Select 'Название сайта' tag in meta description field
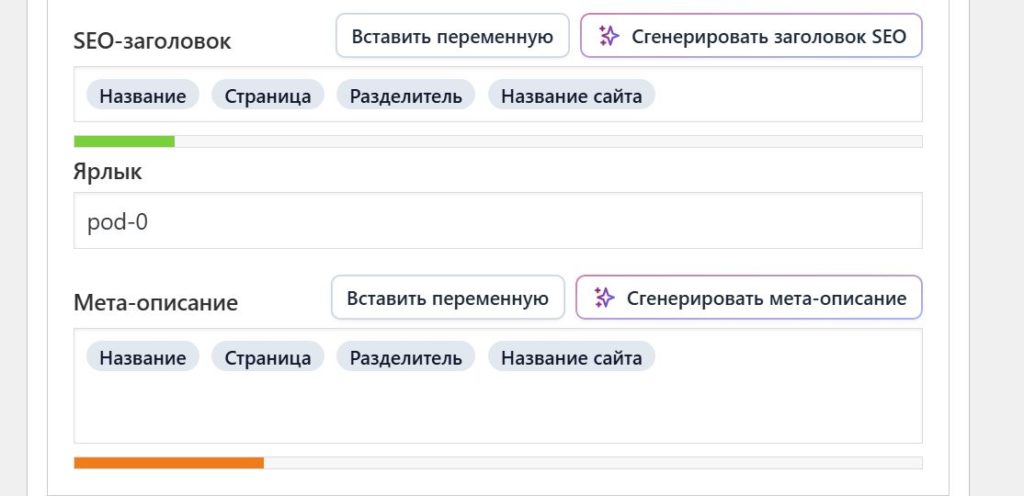The image size is (1024, 496). click(571, 356)
